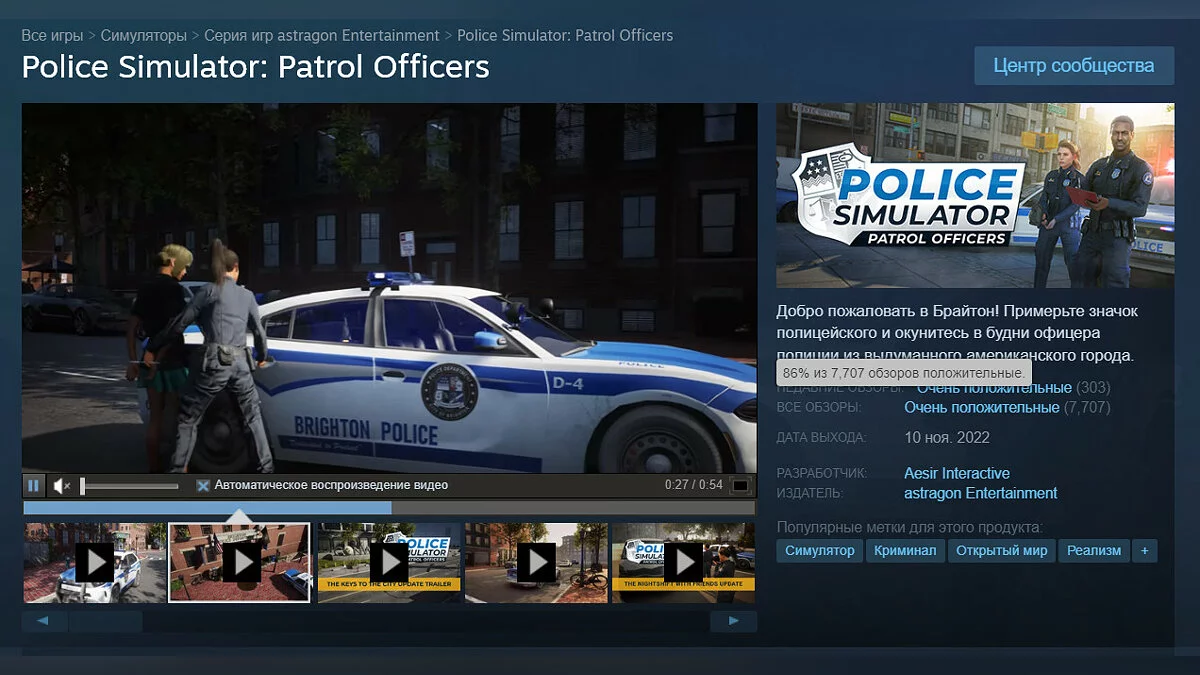The height and width of the screenshot is (675, 1200).
Task: Click the Police Simulator header capsule image
Action: (975, 195)
